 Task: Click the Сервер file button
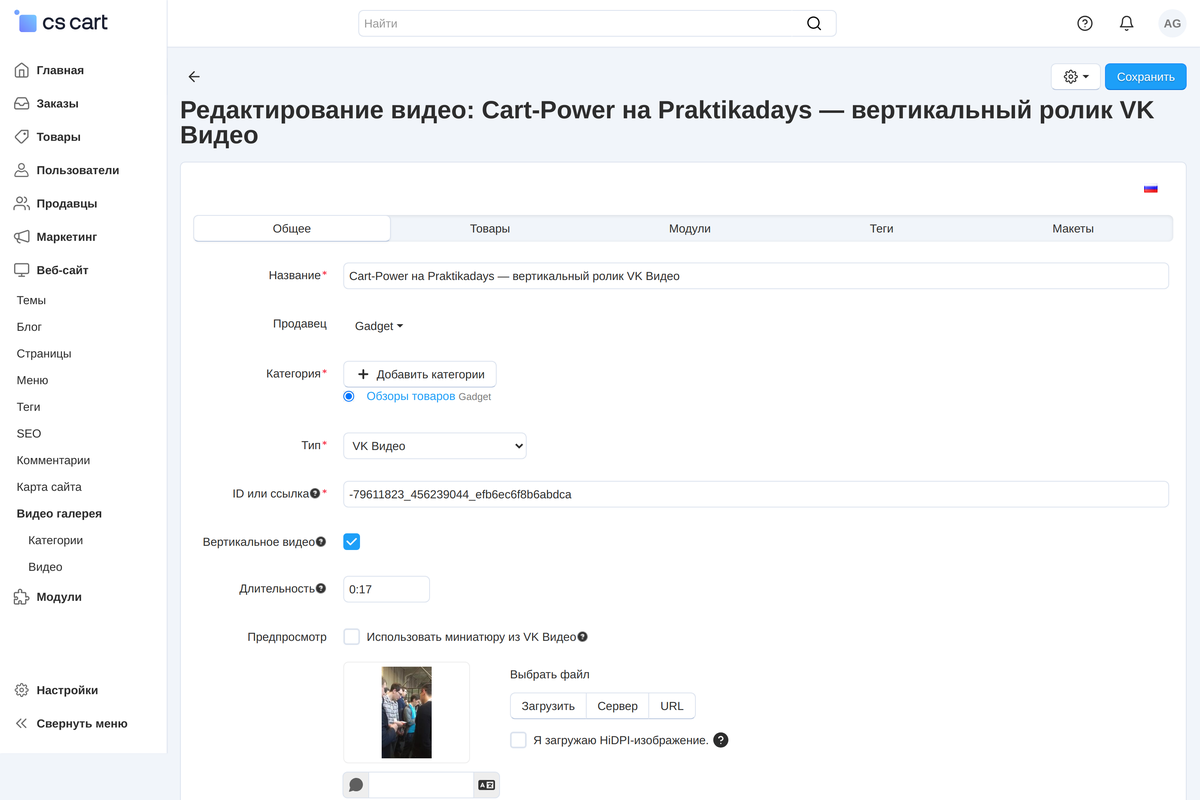(x=618, y=706)
